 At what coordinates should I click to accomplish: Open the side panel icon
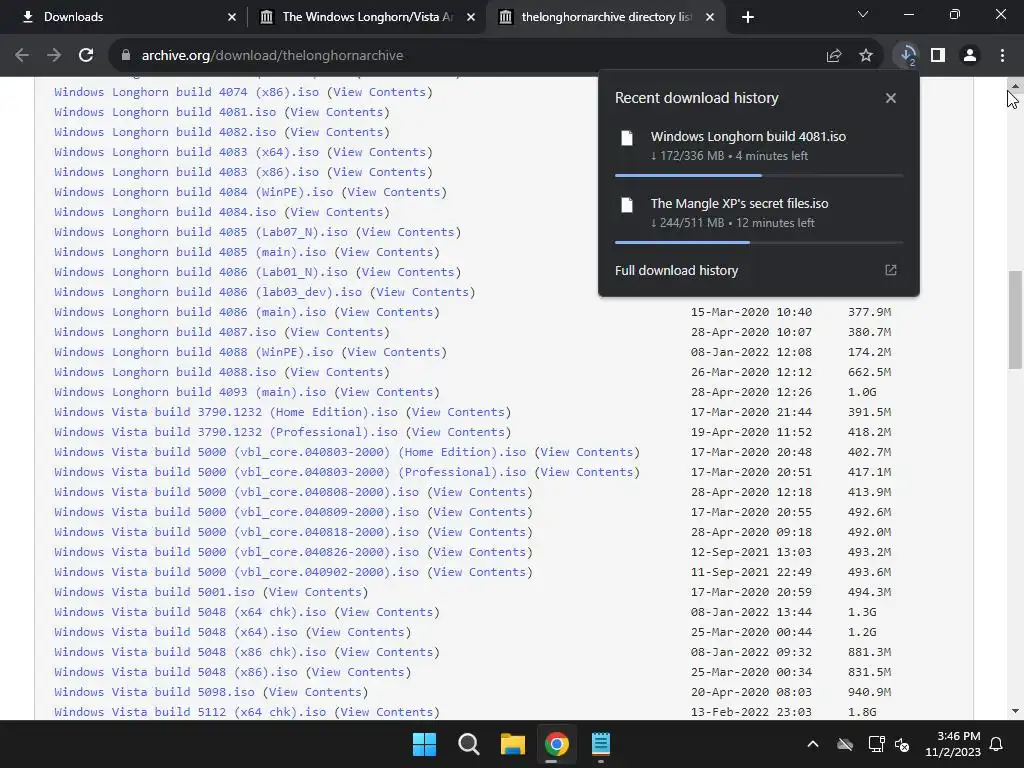(938, 56)
